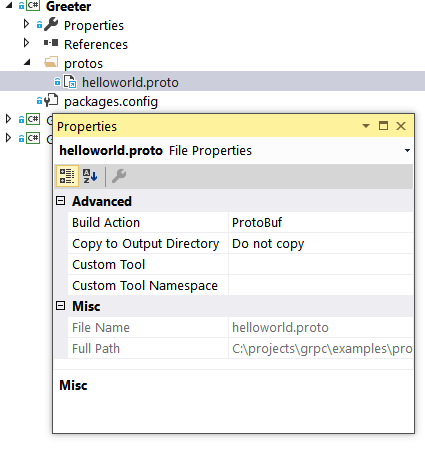Expand the References tree node
This screenshot has width=425, height=449.
(26, 43)
